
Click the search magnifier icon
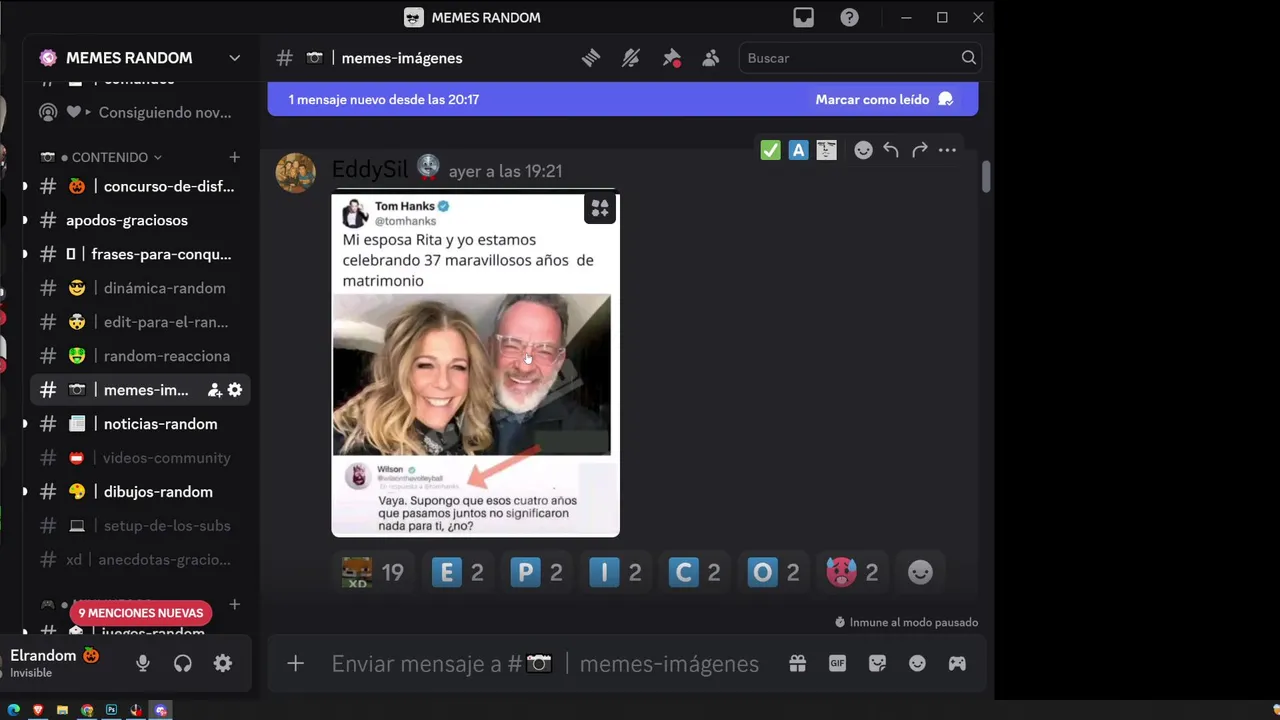[968, 58]
